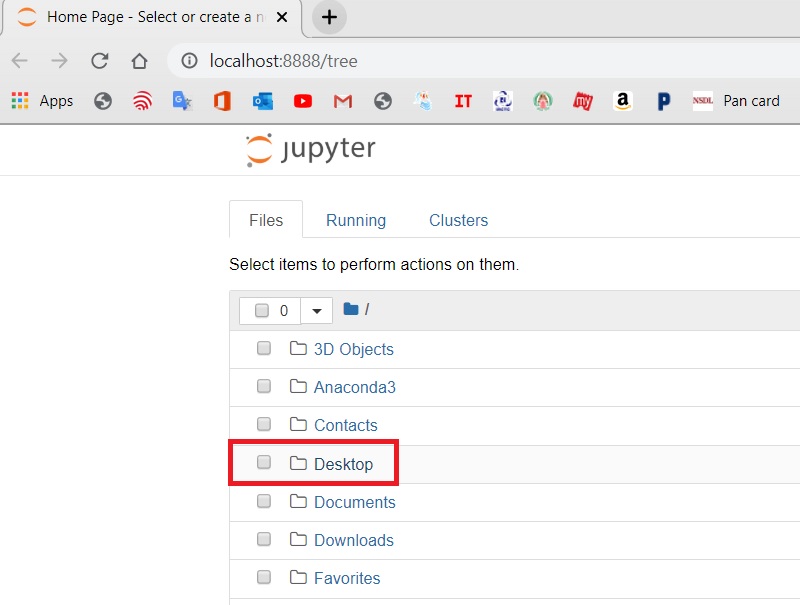Image resolution: width=800 pixels, height=605 pixels.
Task: Open Gmail bookmark in the bookmarks bar
Action: (x=343, y=100)
